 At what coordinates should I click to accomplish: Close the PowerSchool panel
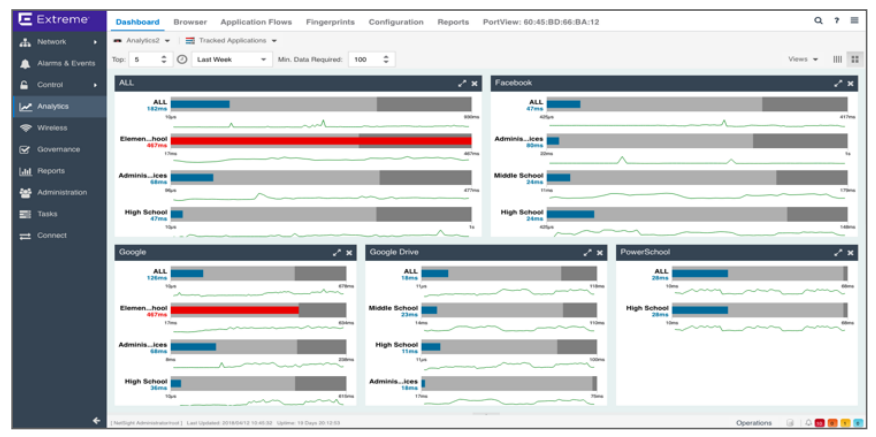click(x=850, y=253)
